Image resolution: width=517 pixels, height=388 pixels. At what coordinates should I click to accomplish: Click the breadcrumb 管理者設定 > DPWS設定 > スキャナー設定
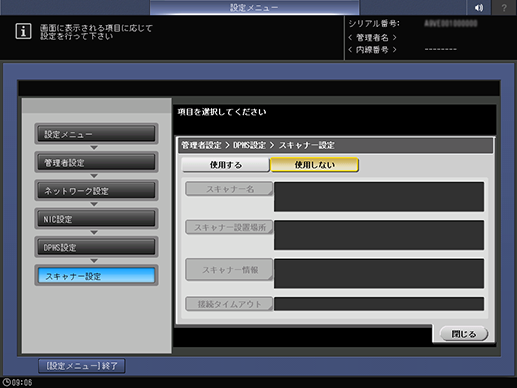click(258, 145)
